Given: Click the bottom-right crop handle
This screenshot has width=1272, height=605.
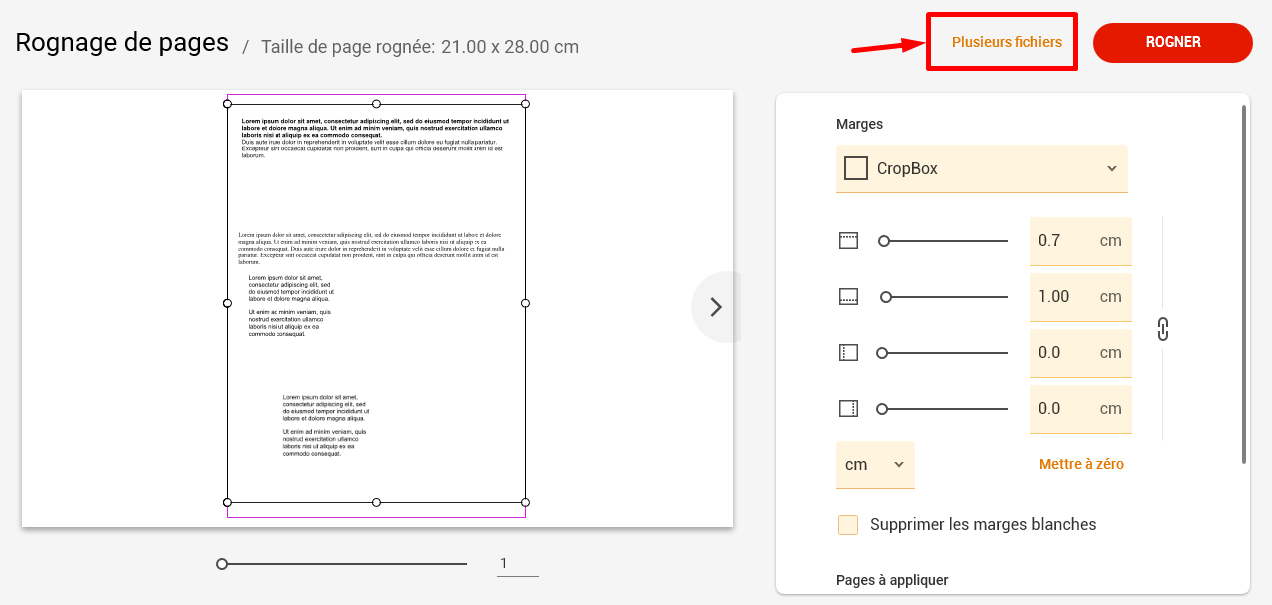Looking at the screenshot, I should click(525, 502).
